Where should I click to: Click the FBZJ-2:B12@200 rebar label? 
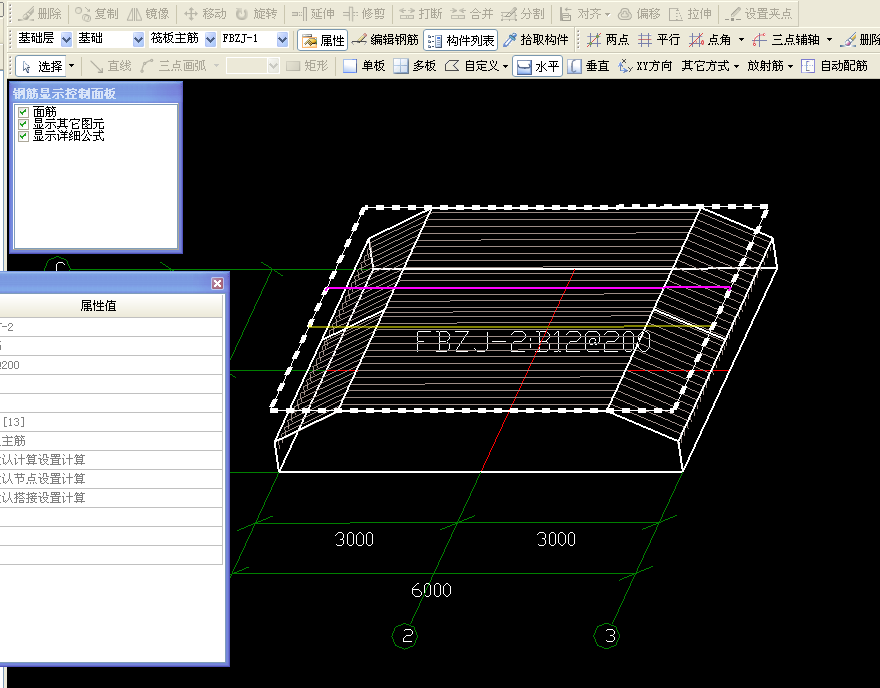coord(533,342)
